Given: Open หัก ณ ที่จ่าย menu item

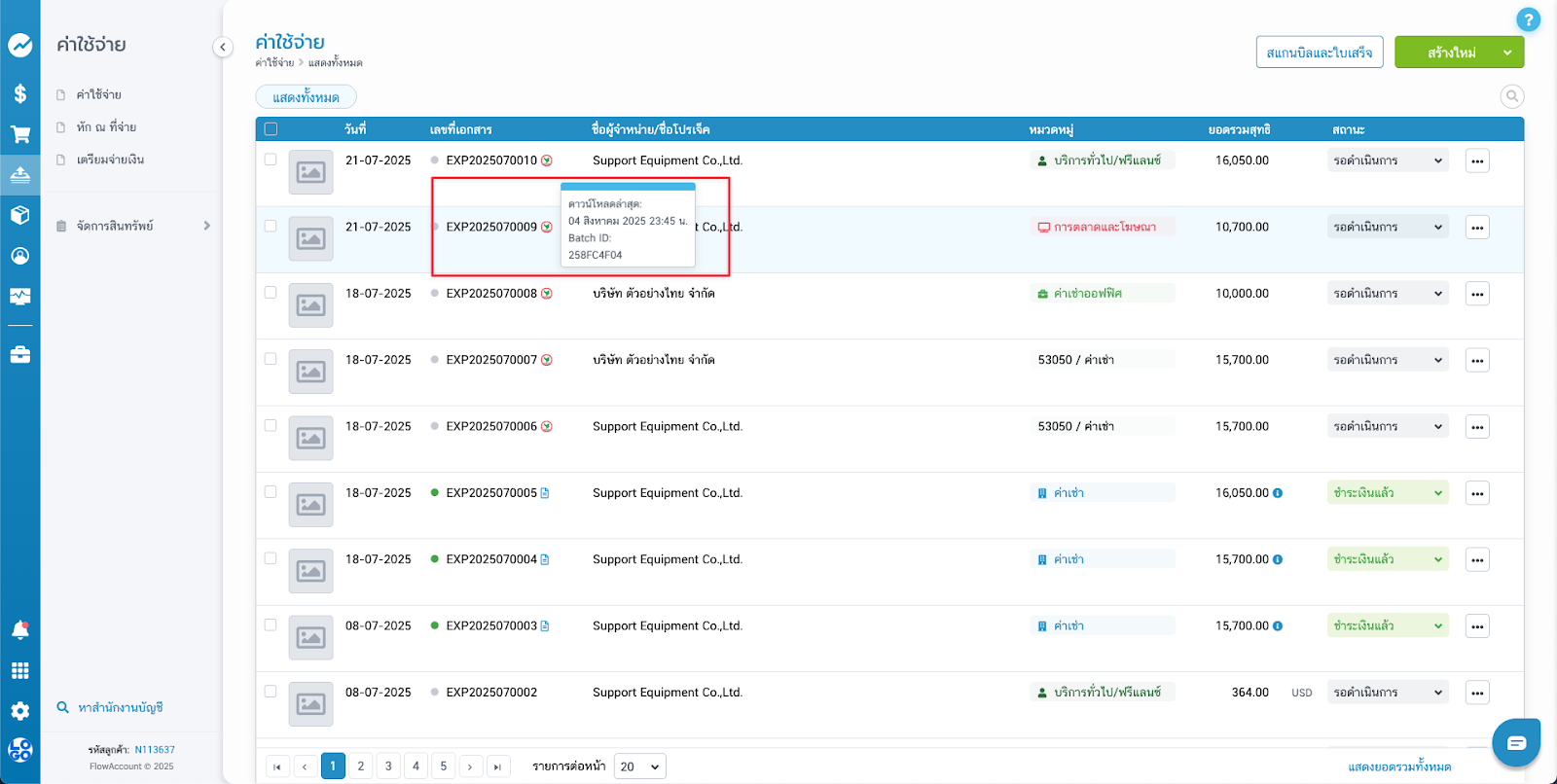Looking at the screenshot, I should [x=106, y=127].
